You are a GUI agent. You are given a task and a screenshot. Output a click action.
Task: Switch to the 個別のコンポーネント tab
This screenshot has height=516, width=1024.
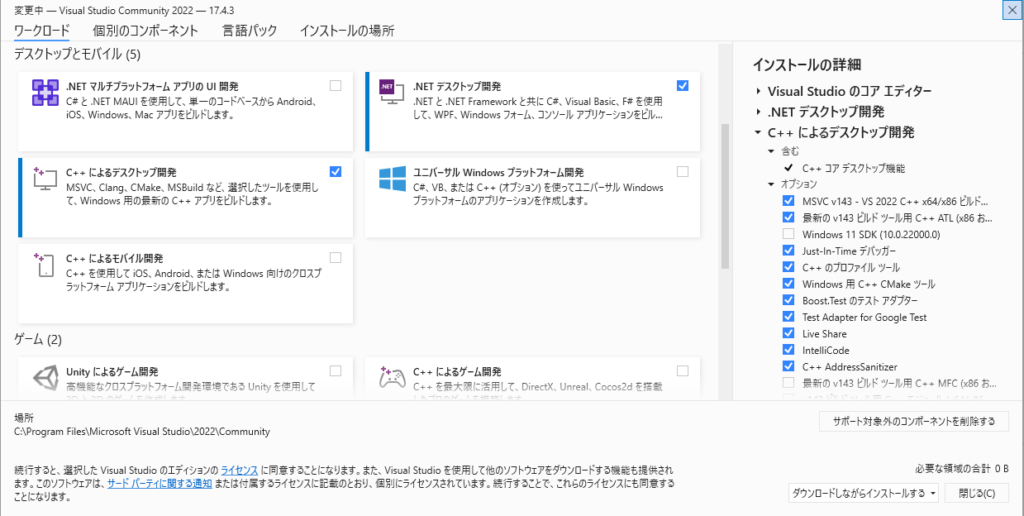tap(146, 31)
